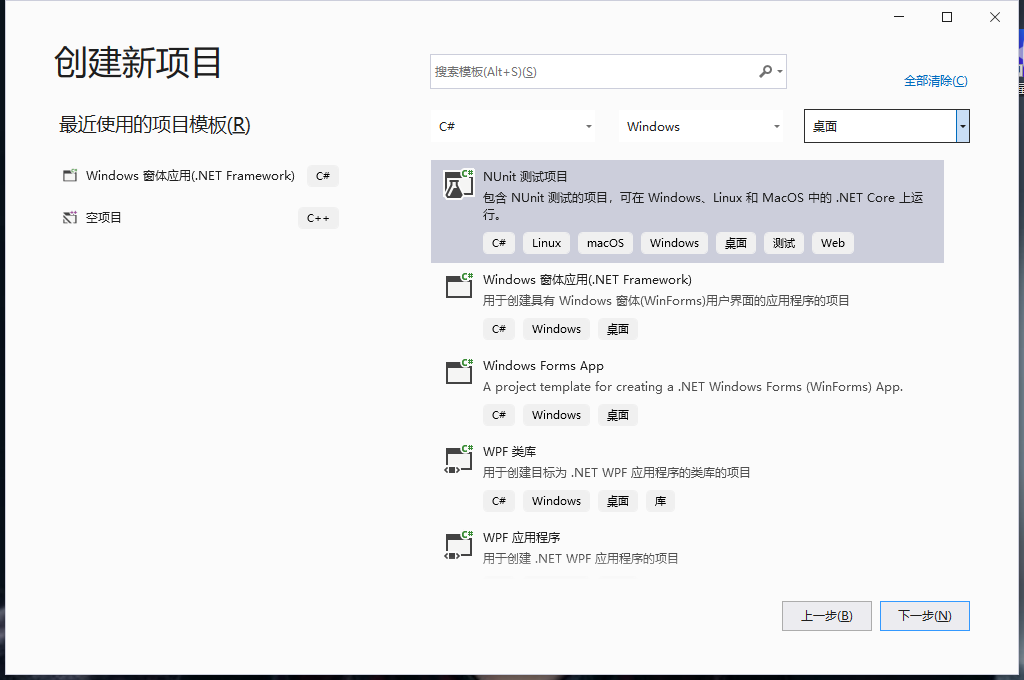Open the C# language dropdown

[x=513, y=126]
